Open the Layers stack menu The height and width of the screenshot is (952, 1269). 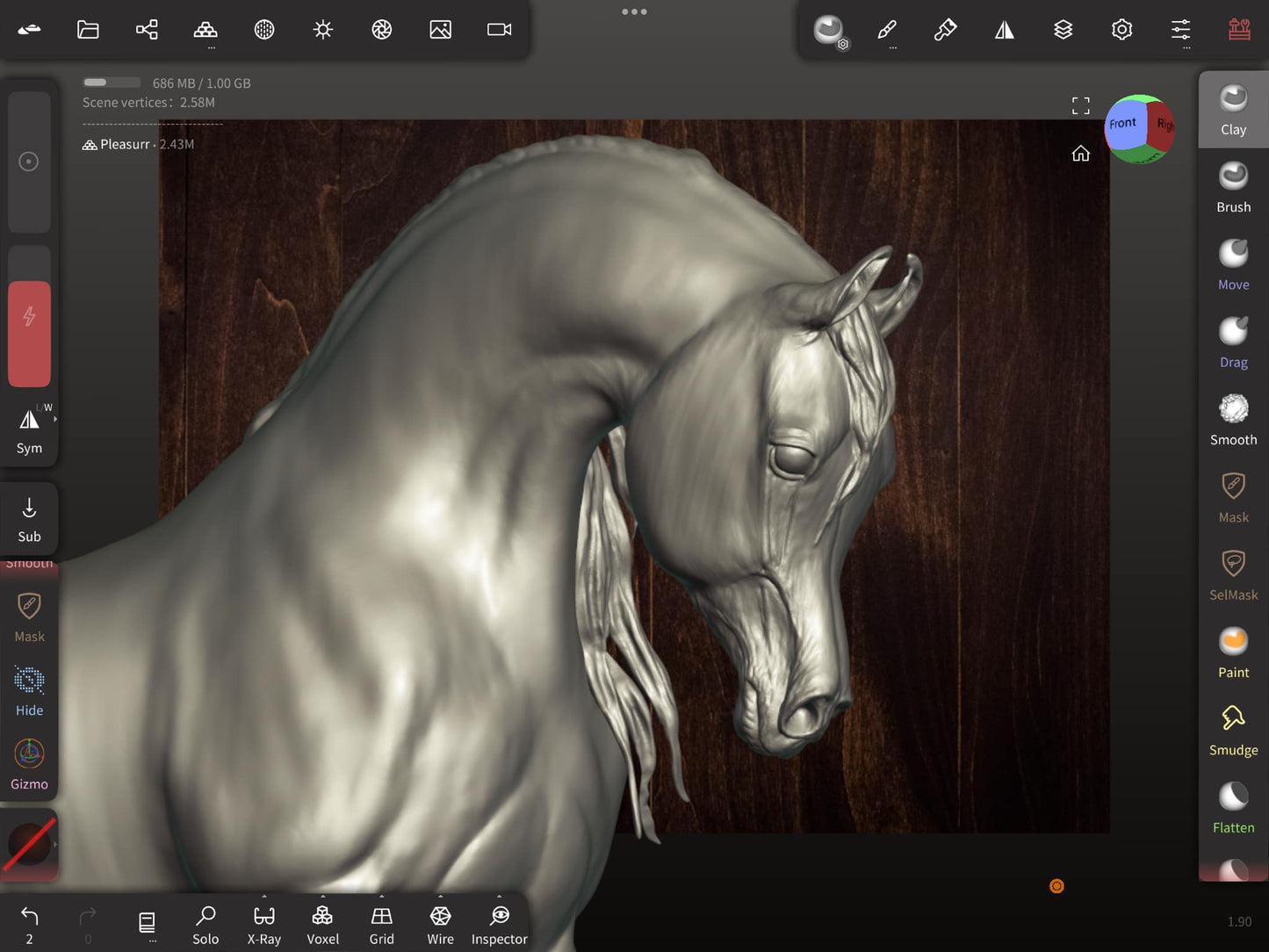(x=1063, y=30)
